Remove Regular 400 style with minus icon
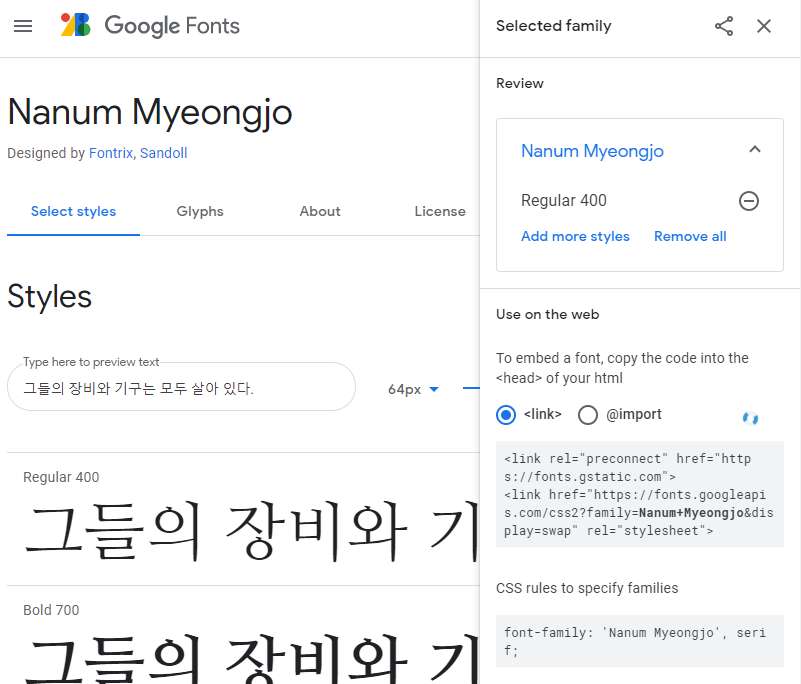The width and height of the screenshot is (801, 684). (x=748, y=201)
